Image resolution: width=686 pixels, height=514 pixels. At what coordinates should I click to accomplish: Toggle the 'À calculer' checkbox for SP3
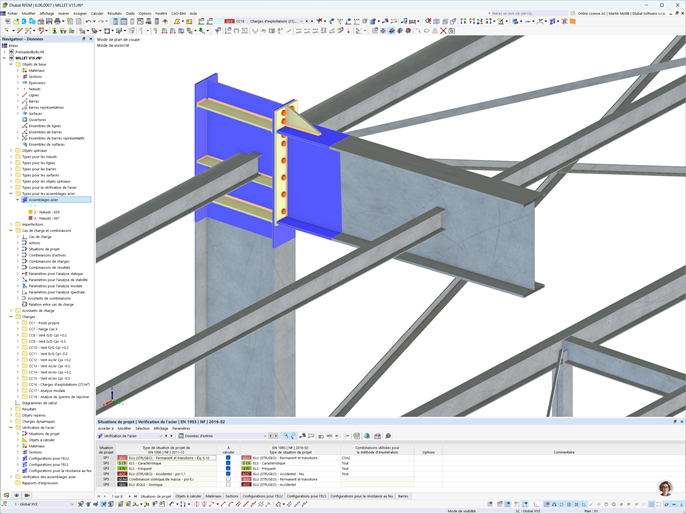pos(228,469)
